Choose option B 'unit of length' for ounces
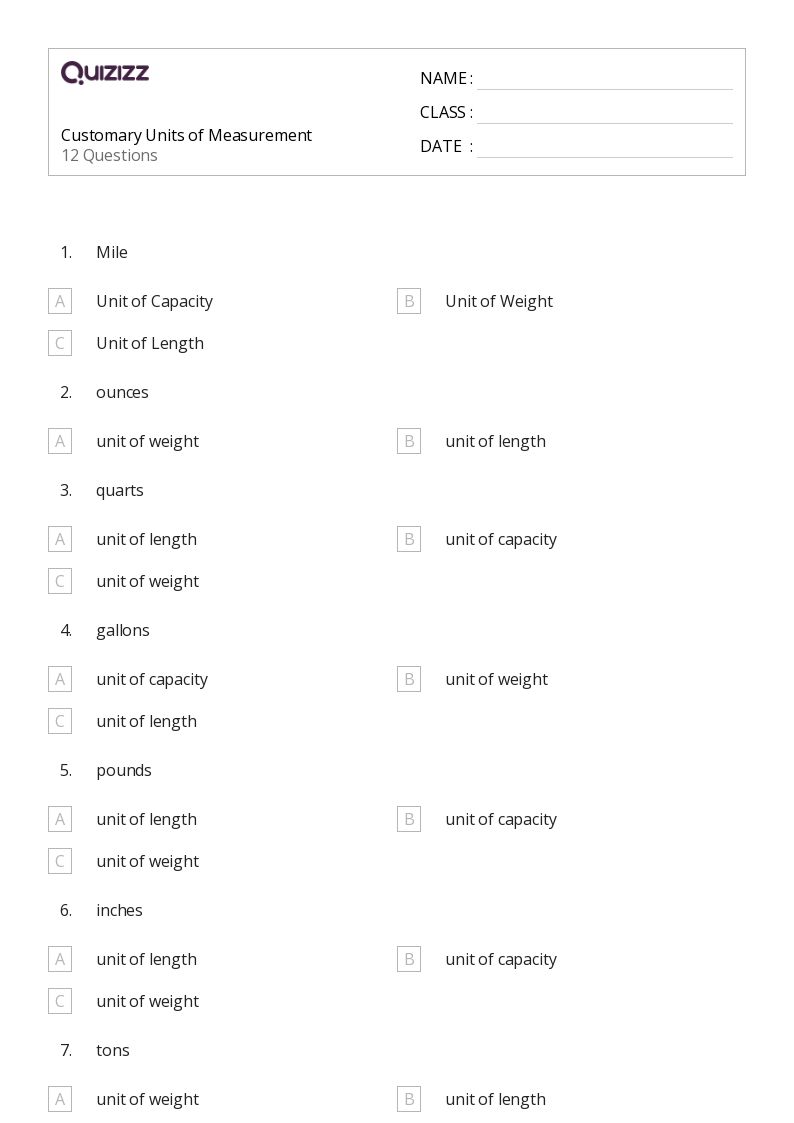This screenshot has height=1123, width=794. [409, 441]
